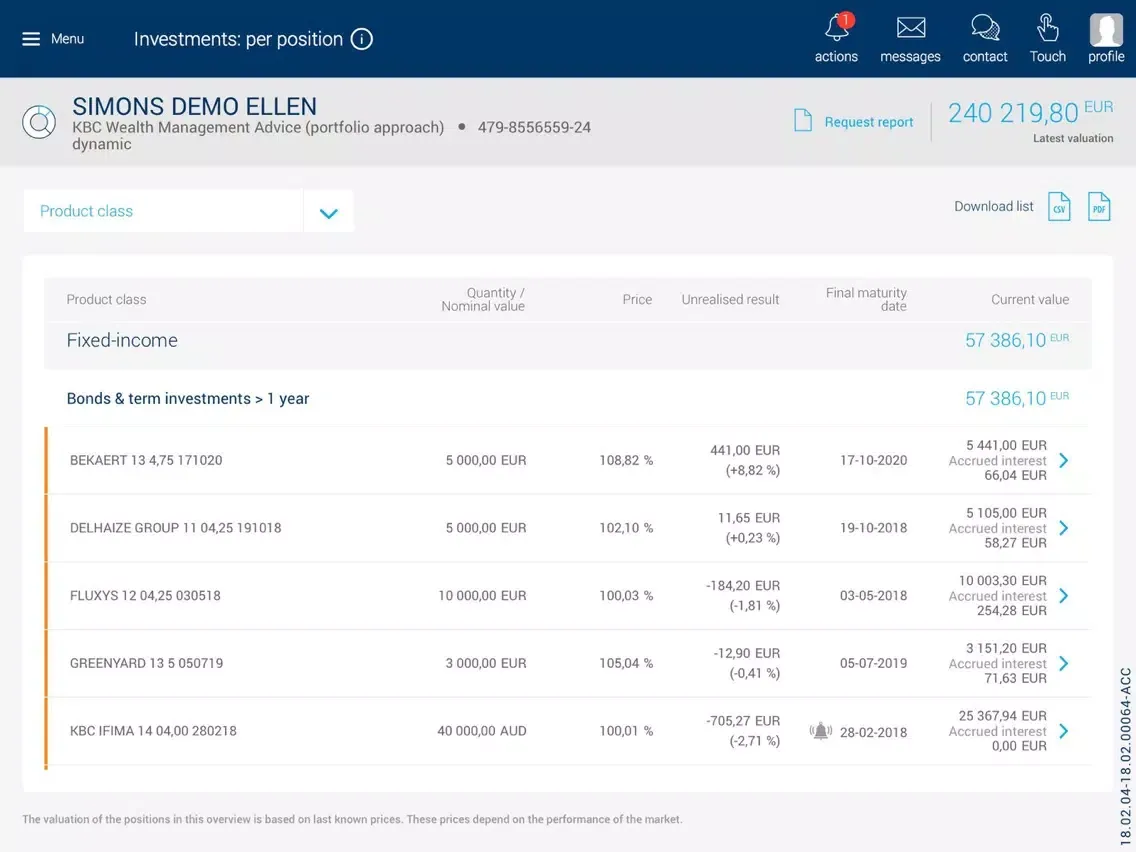Click the 17-10-2020 maturity date
Image resolution: width=1136 pixels, height=852 pixels.
coord(873,460)
